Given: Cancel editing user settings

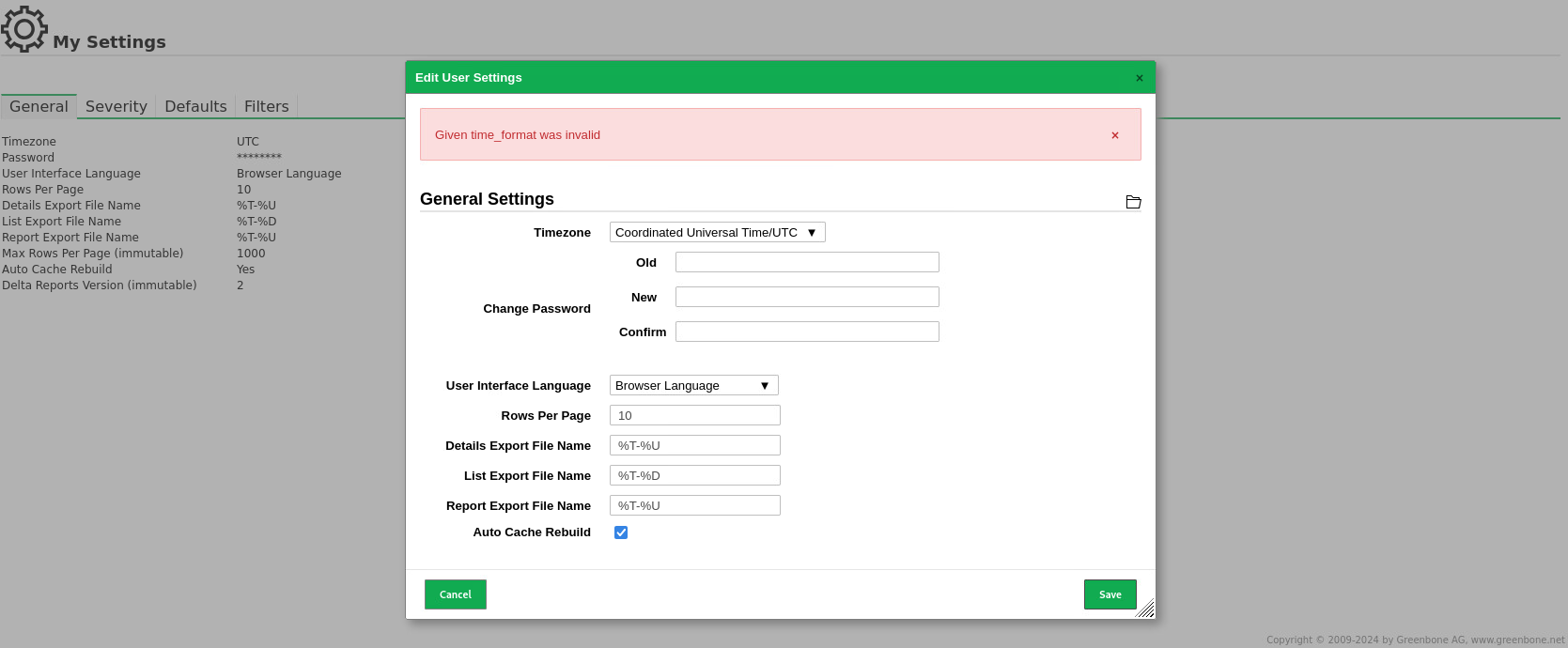Looking at the screenshot, I should (x=456, y=594).
